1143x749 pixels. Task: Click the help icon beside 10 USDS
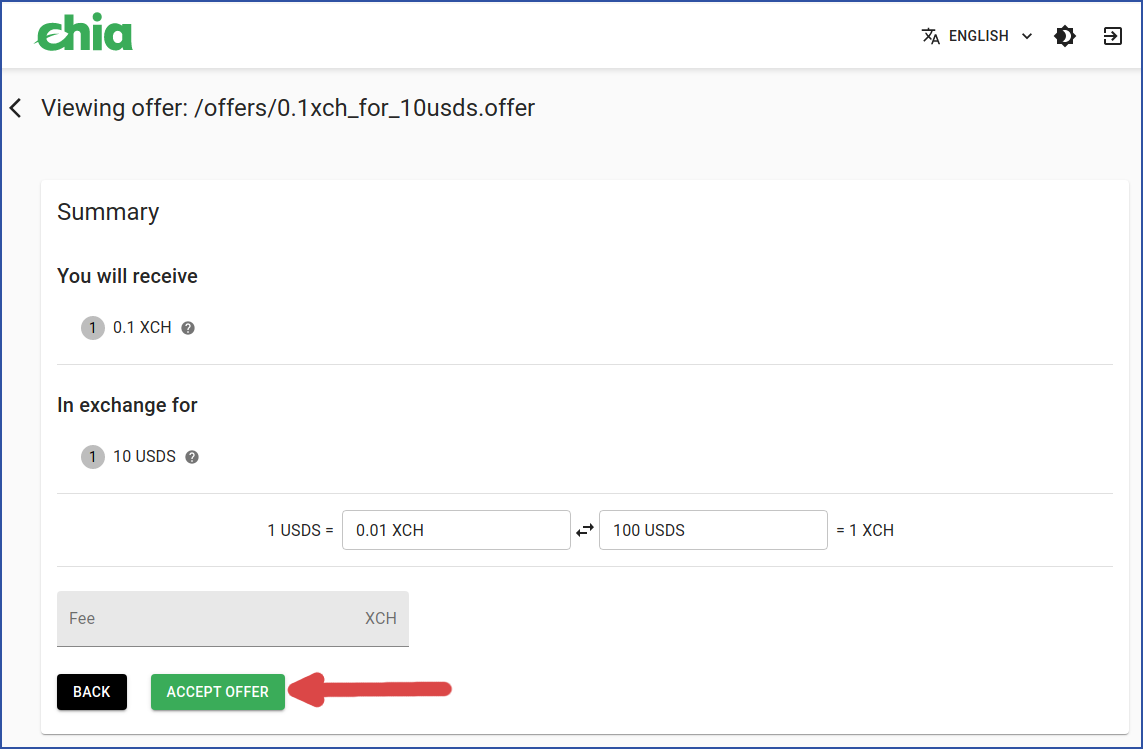192,457
